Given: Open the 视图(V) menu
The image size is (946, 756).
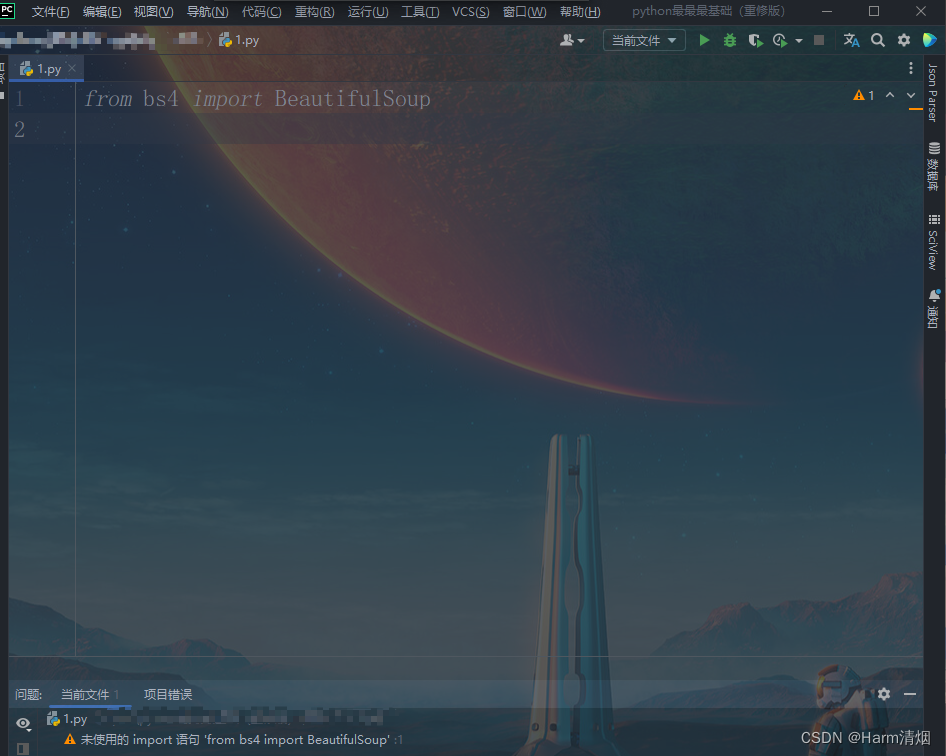Looking at the screenshot, I should (153, 12).
